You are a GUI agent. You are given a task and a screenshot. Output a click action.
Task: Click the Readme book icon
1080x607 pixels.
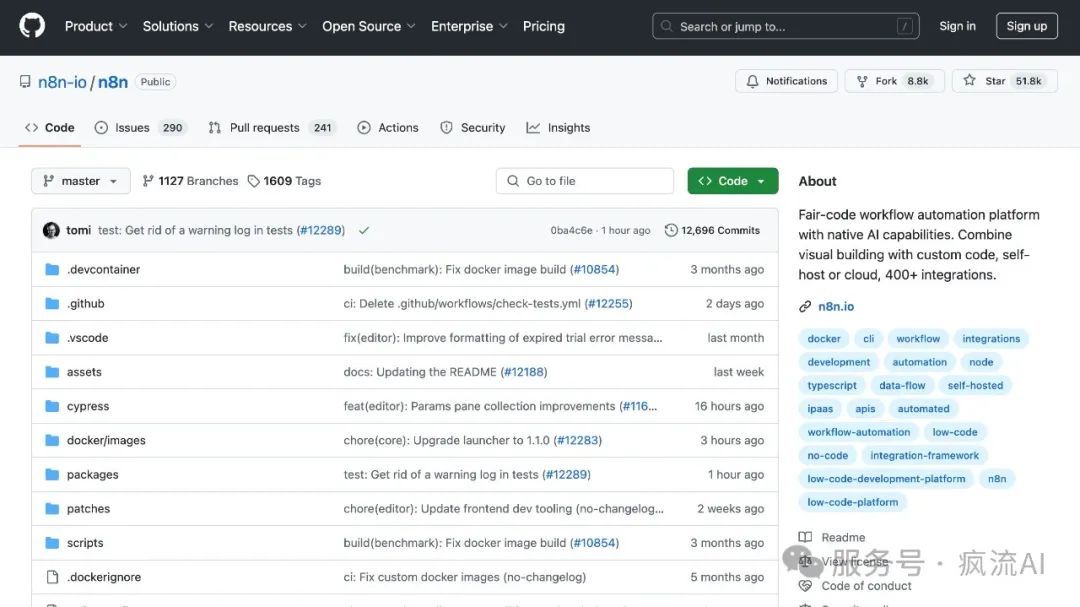(x=804, y=537)
